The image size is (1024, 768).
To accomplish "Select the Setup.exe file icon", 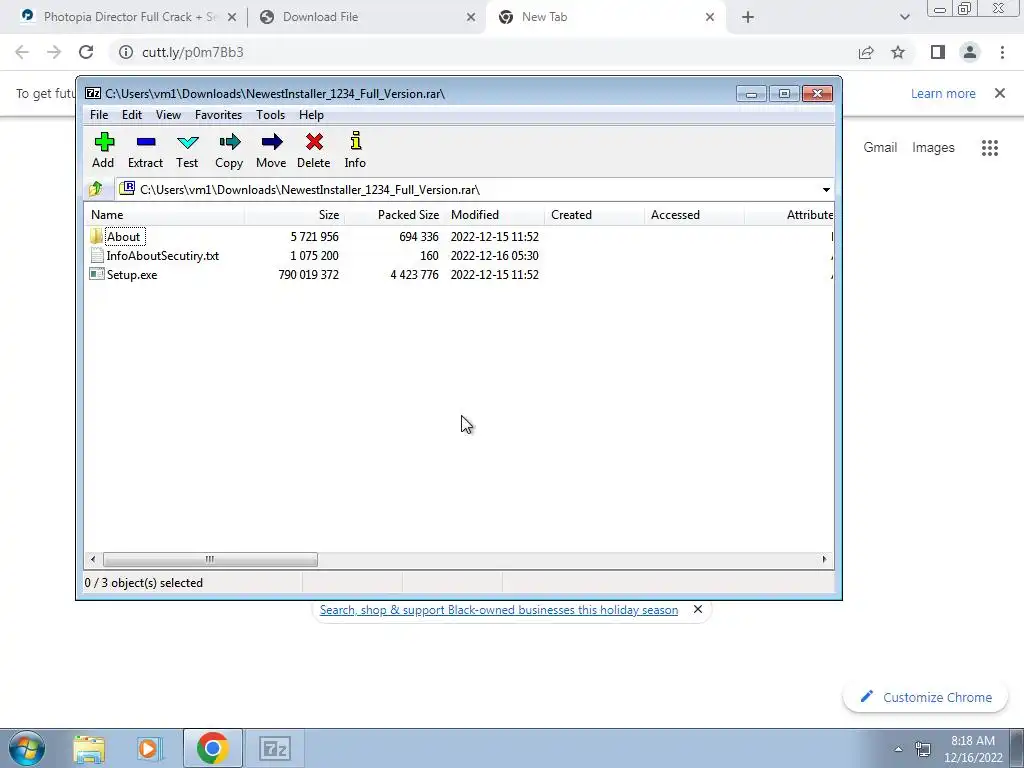I will point(97,274).
